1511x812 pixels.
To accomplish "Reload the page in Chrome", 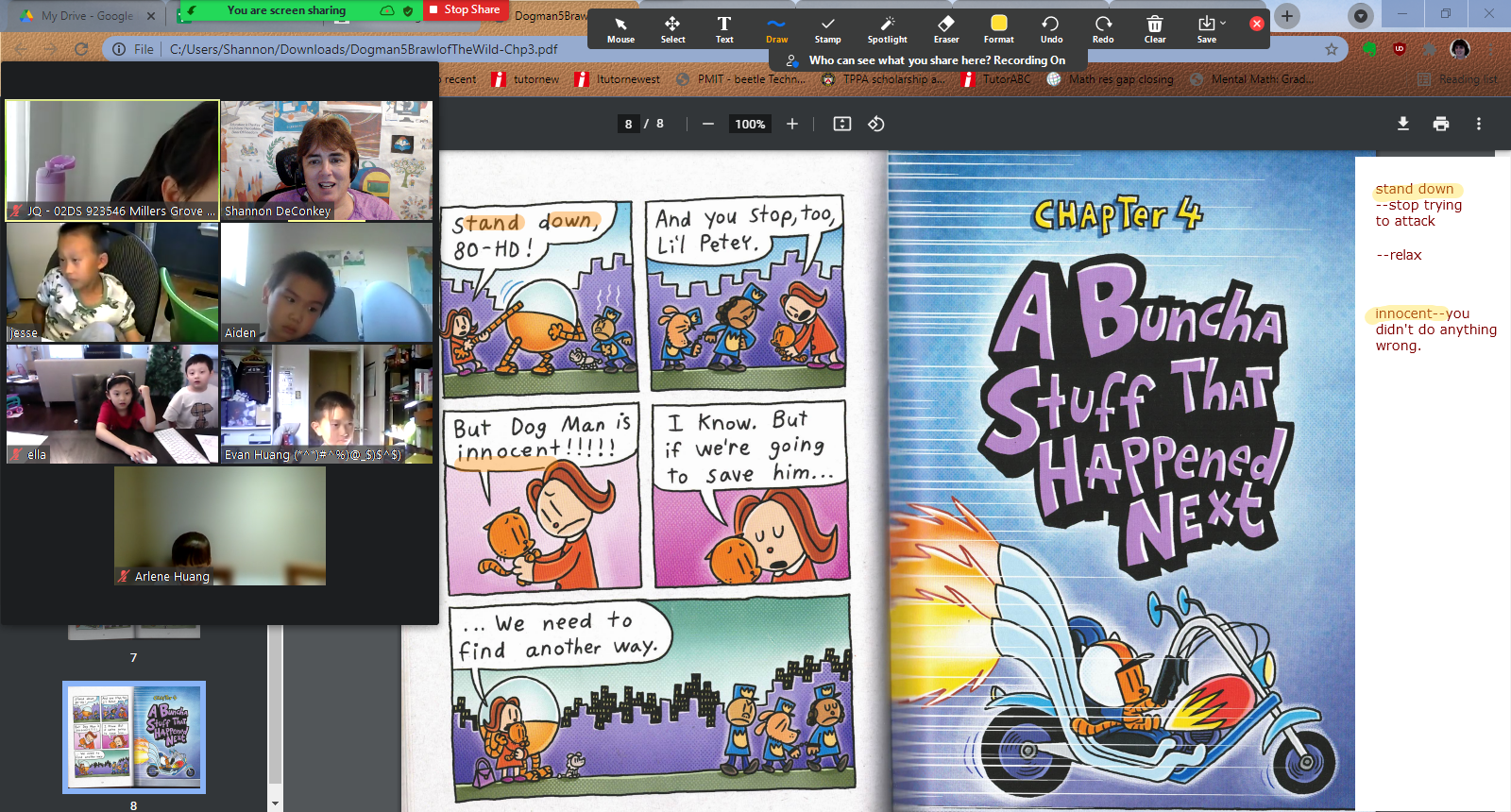I will tap(81, 49).
